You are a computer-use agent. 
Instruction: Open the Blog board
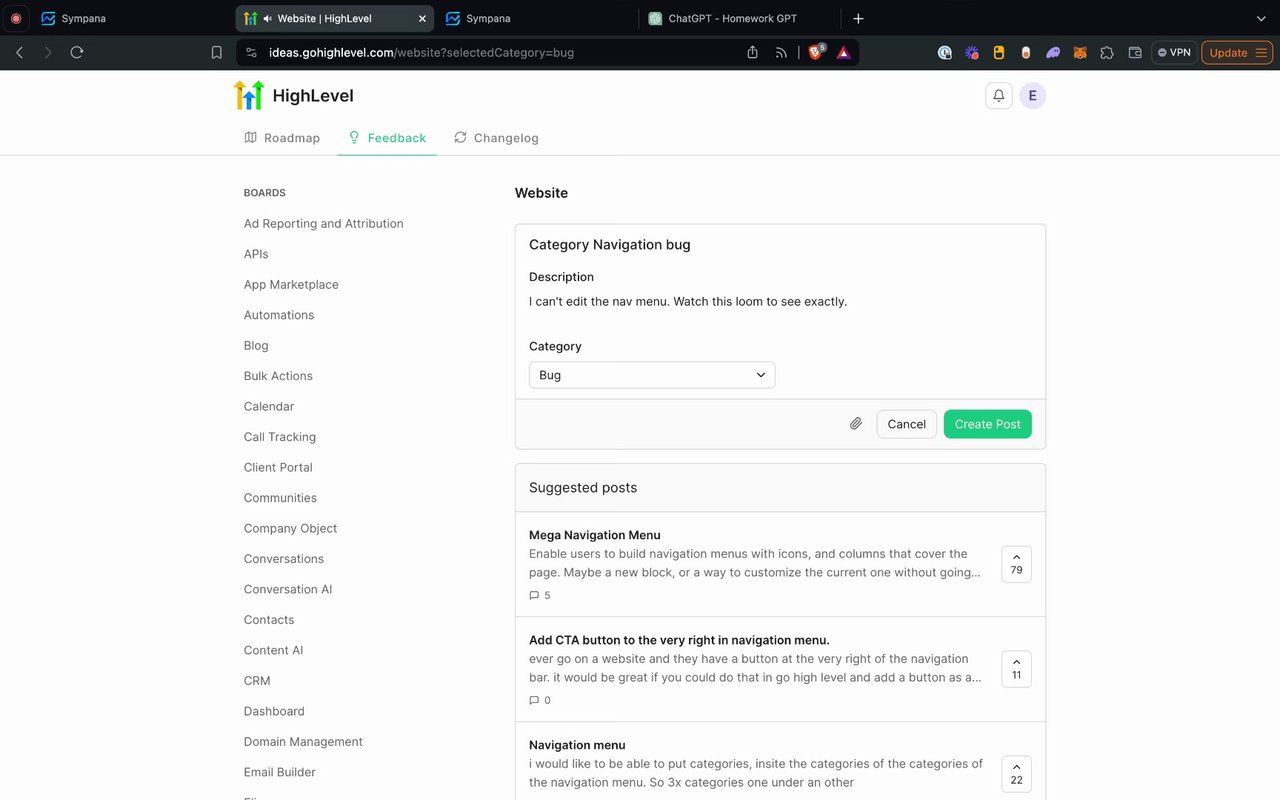[256, 346]
